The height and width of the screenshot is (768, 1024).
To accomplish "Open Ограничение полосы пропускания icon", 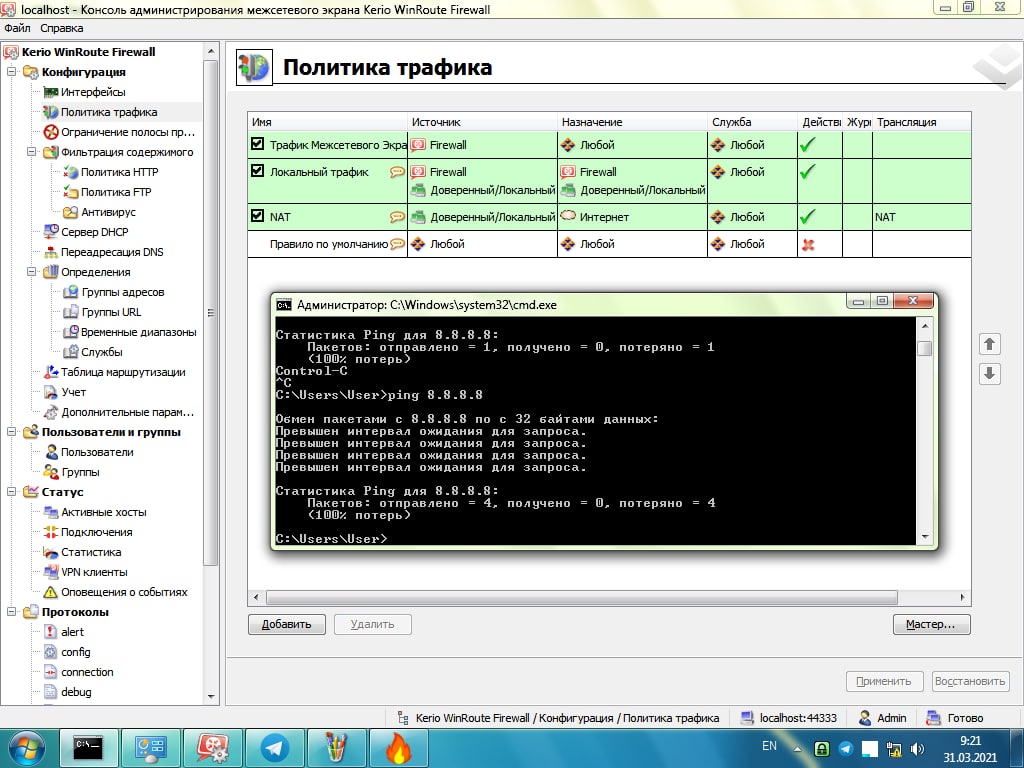I will tap(50, 132).
